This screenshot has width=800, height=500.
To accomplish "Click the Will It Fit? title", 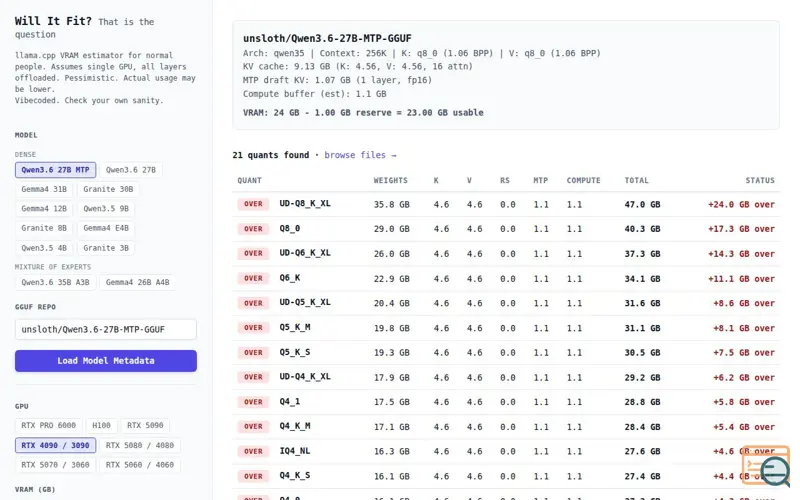I will 53,21.
